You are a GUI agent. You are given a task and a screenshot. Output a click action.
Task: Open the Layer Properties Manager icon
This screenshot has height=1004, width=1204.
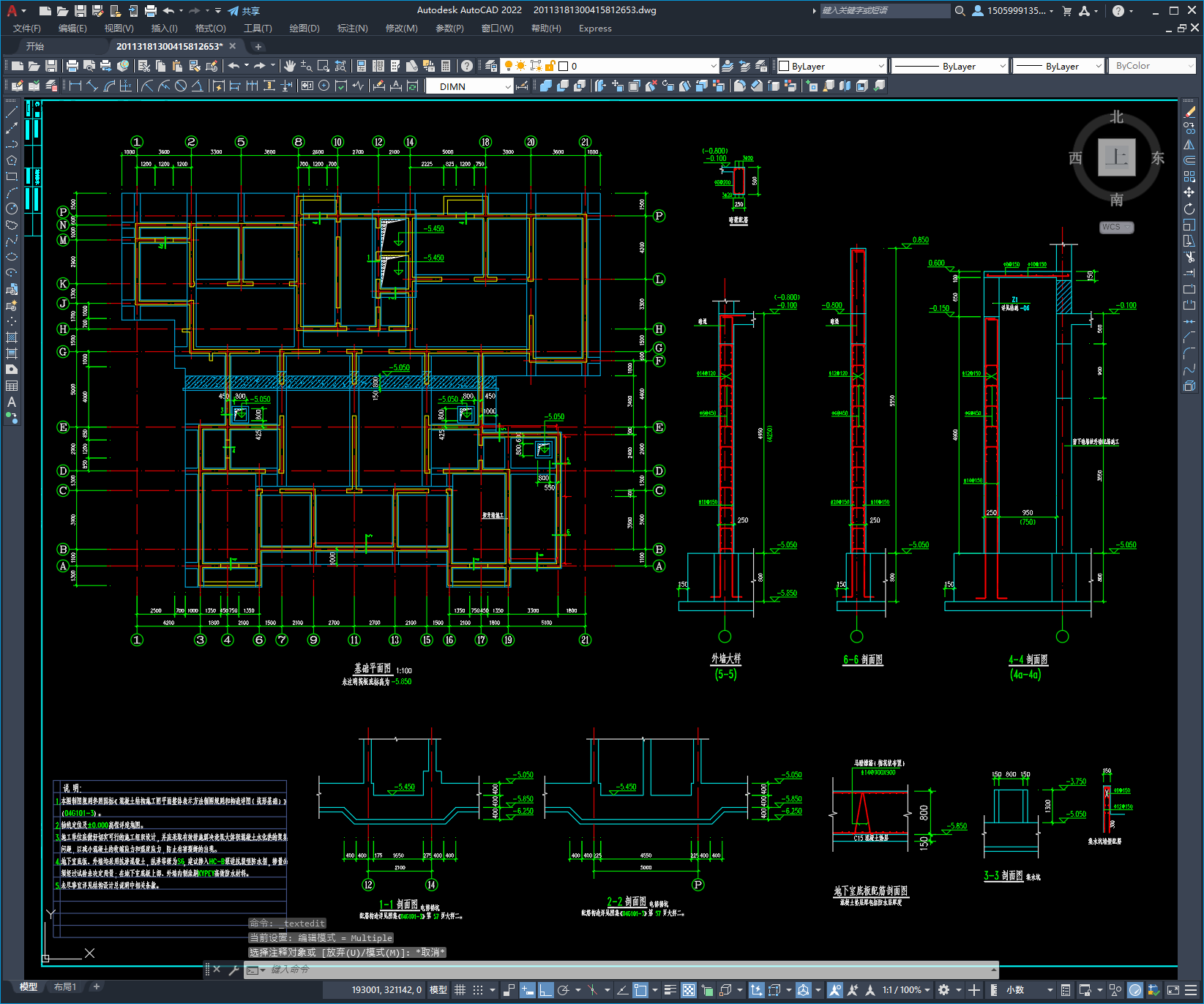[x=490, y=66]
